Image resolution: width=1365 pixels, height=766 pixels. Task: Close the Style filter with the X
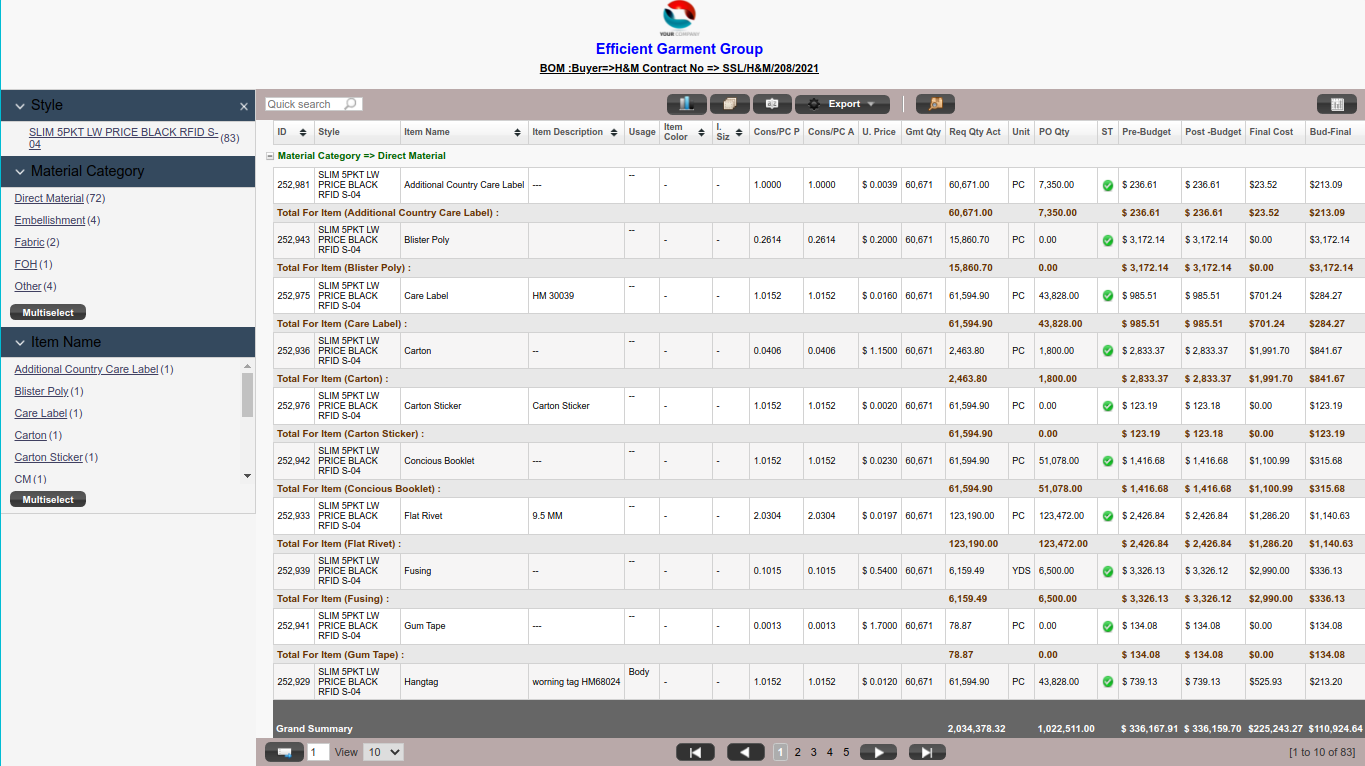[x=244, y=106]
